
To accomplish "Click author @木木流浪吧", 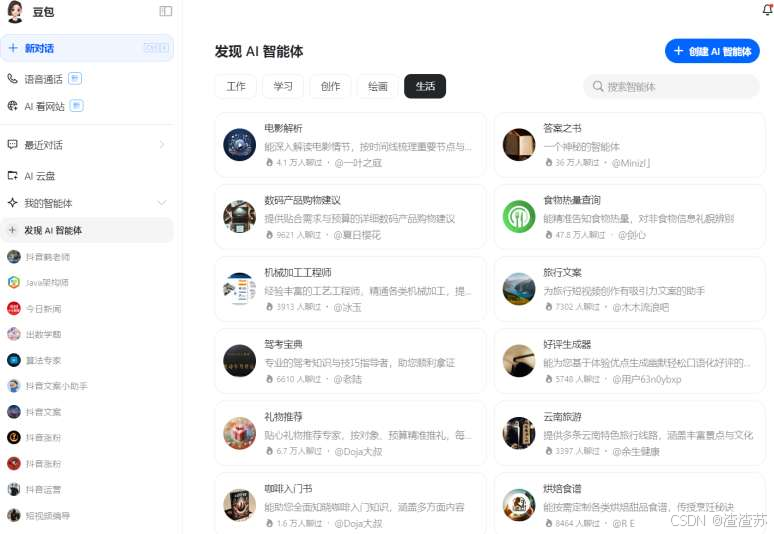I will (640, 307).
